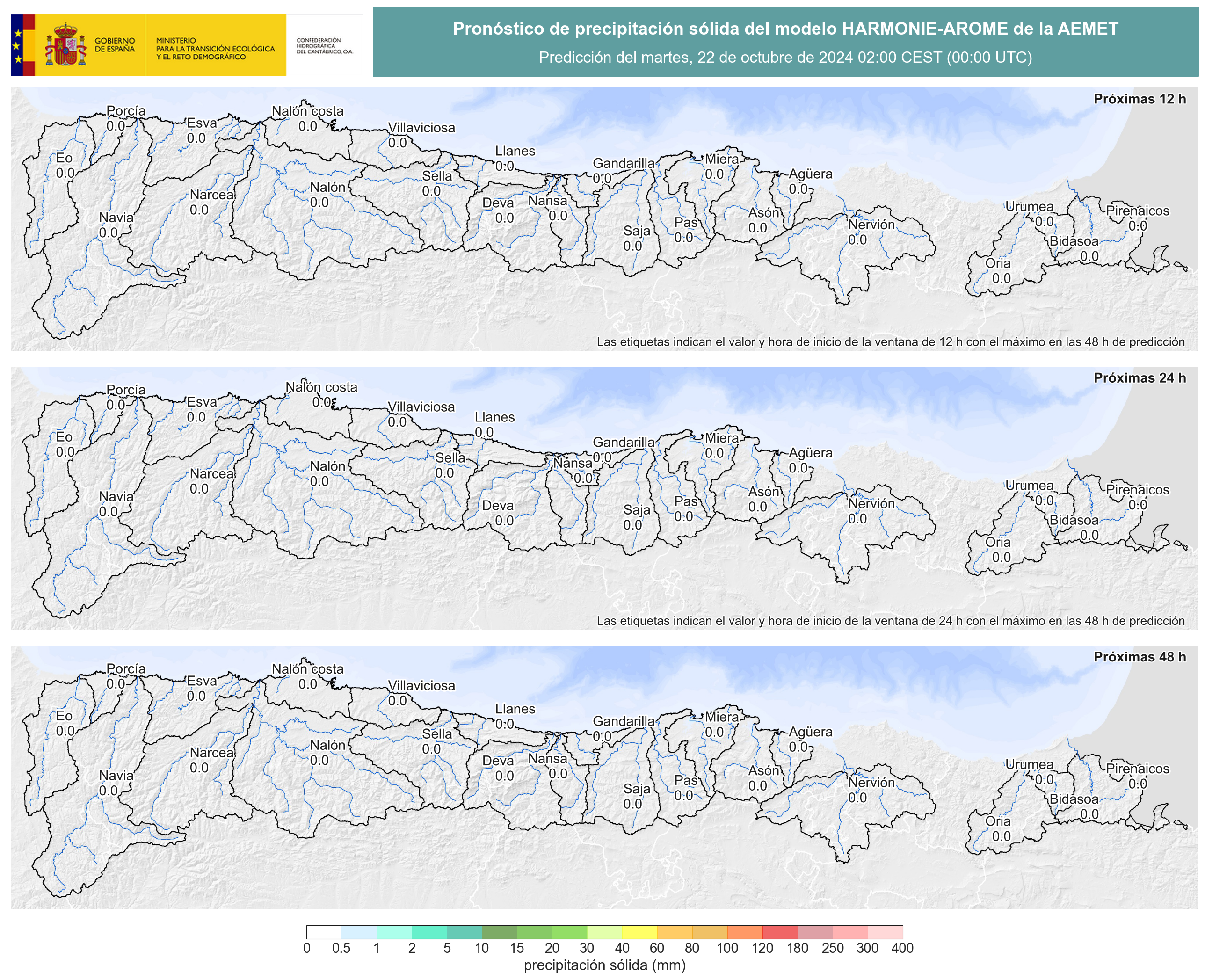Click the precipitación sólida (mm) legend caption
The width and height of the screenshot is (1205, 980).
click(604, 966)
